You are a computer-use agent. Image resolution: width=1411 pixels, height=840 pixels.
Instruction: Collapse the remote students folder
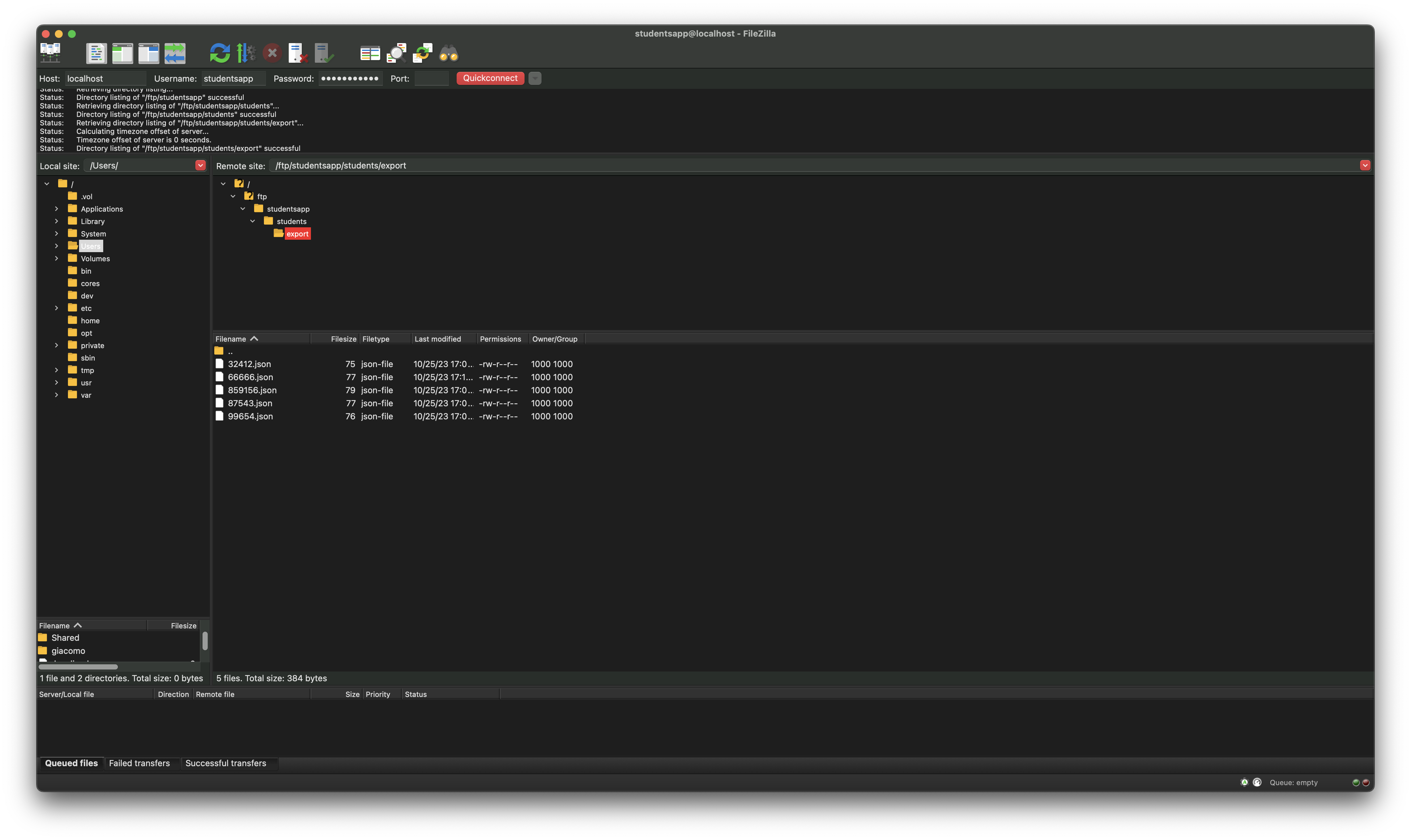click(253, 221)
